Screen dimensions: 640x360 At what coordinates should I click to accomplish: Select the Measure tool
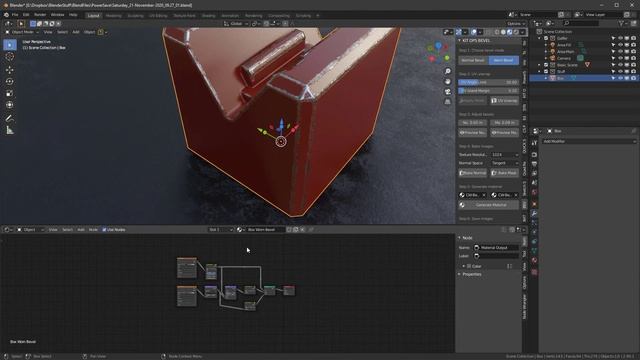coord(10,131)
